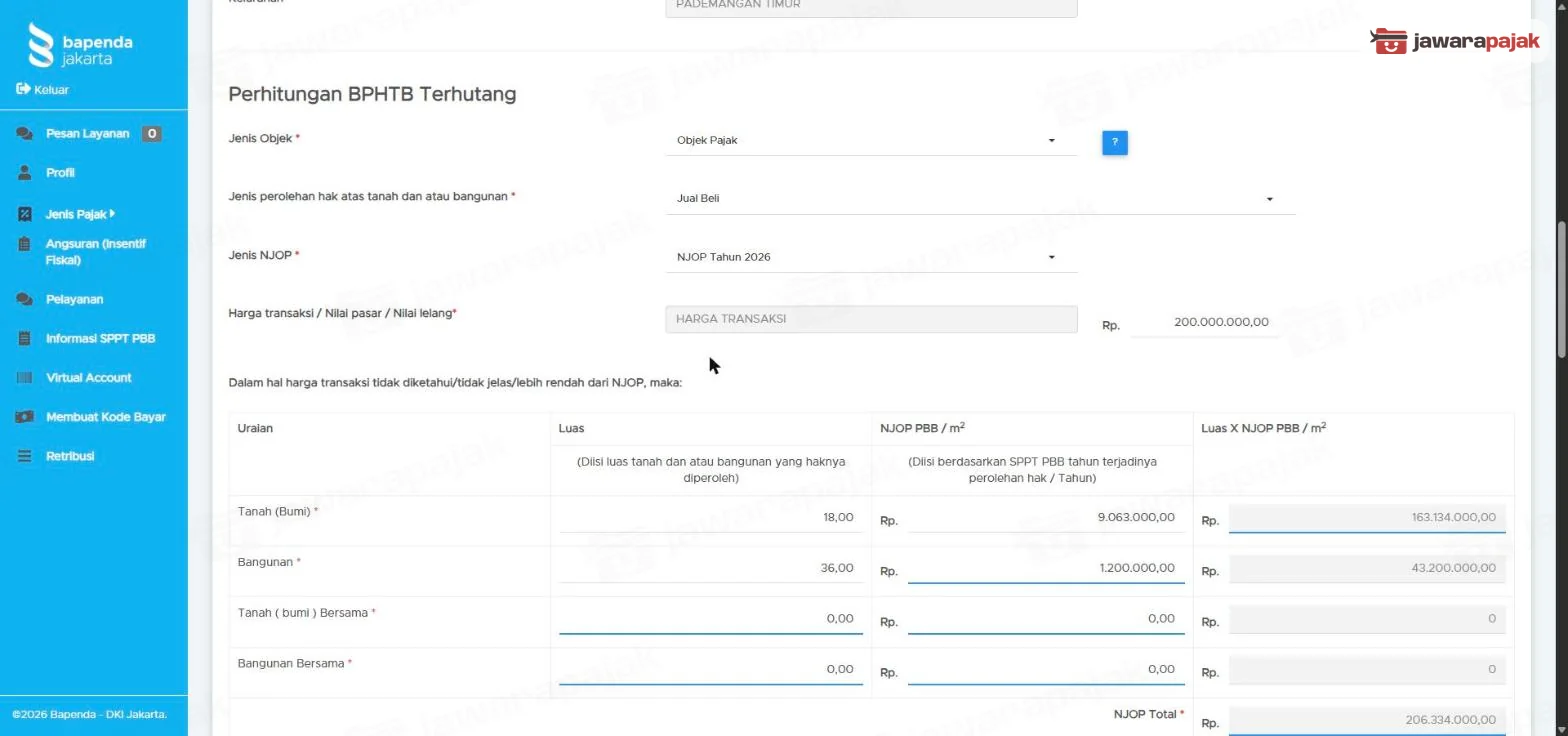The image size is (1568, 736).
Task: Click the Tanah (Bumi) NJOP PBB field
Action: 1046,518
